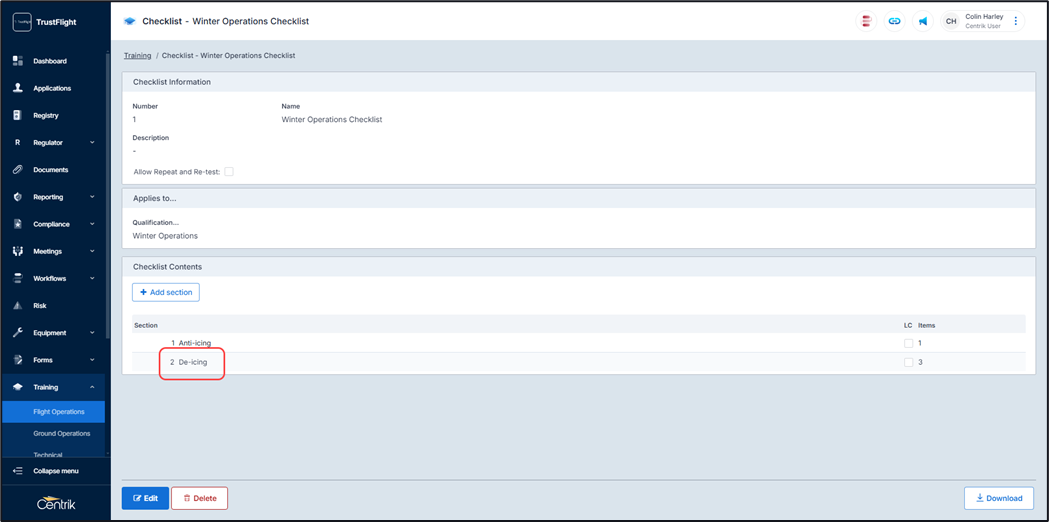
Task: Select Flight Operations submenu item
Action: tap(54, 412)
